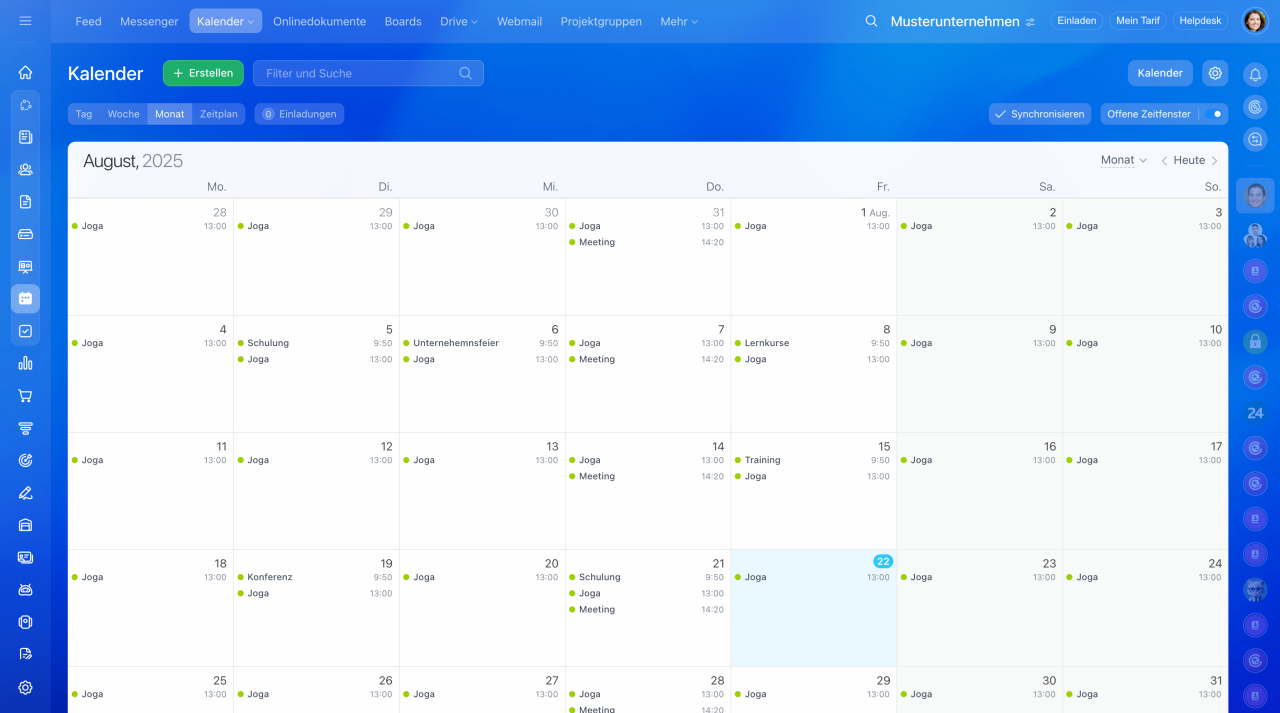The width and height of the screenshot is (1280, 713).
Task: Switch to the Tag view tab
Action: coord(84,114)
